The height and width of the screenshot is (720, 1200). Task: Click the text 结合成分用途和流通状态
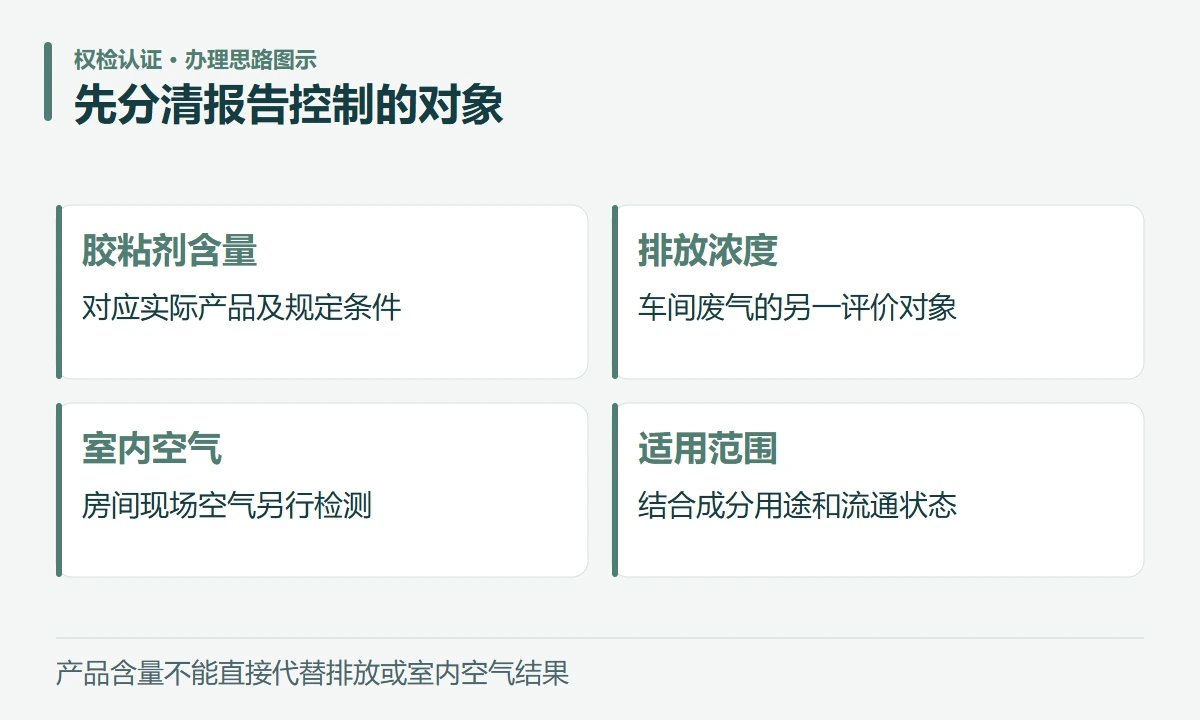point(797,505)
